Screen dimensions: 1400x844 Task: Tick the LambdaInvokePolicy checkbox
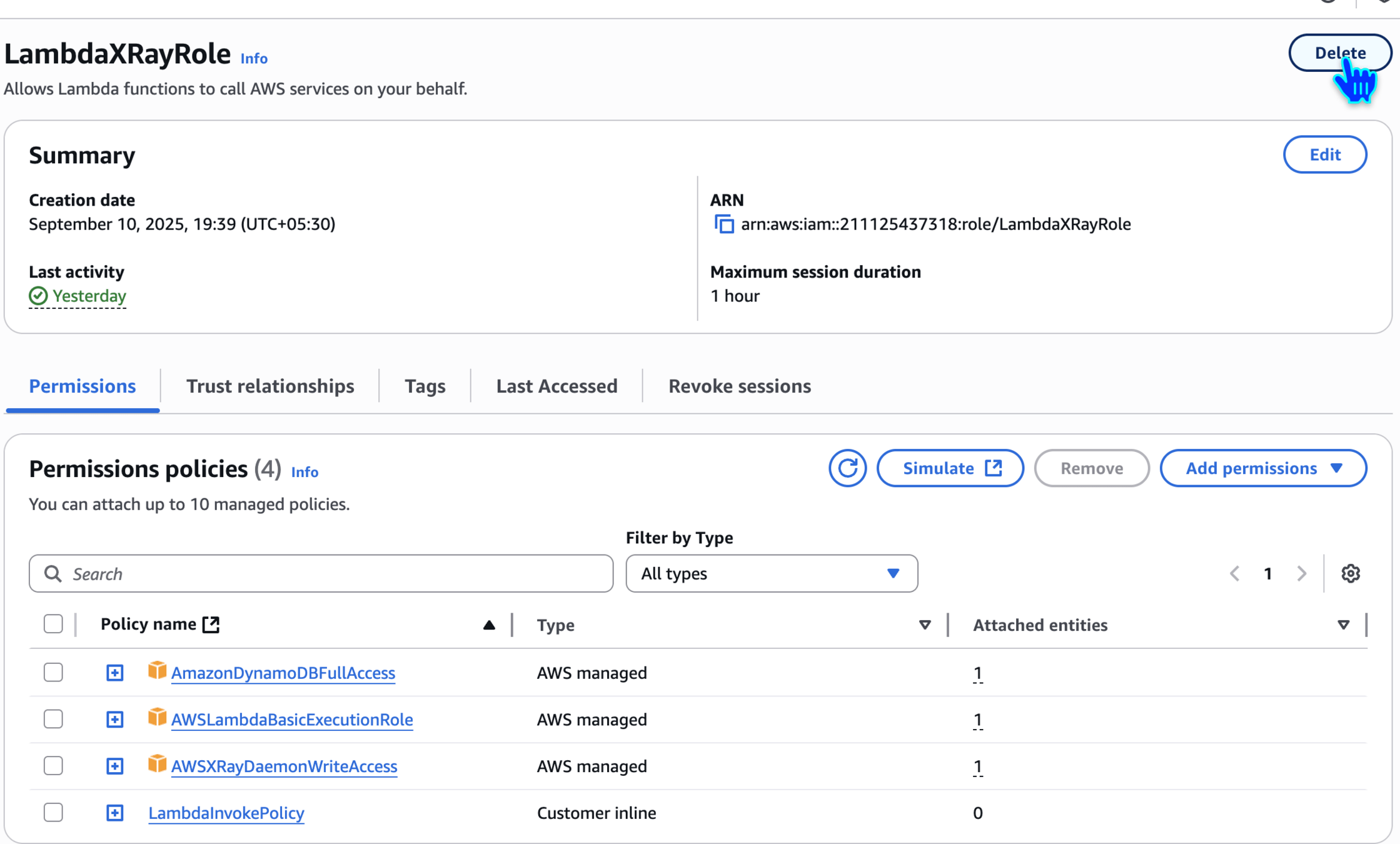point(53,813)
